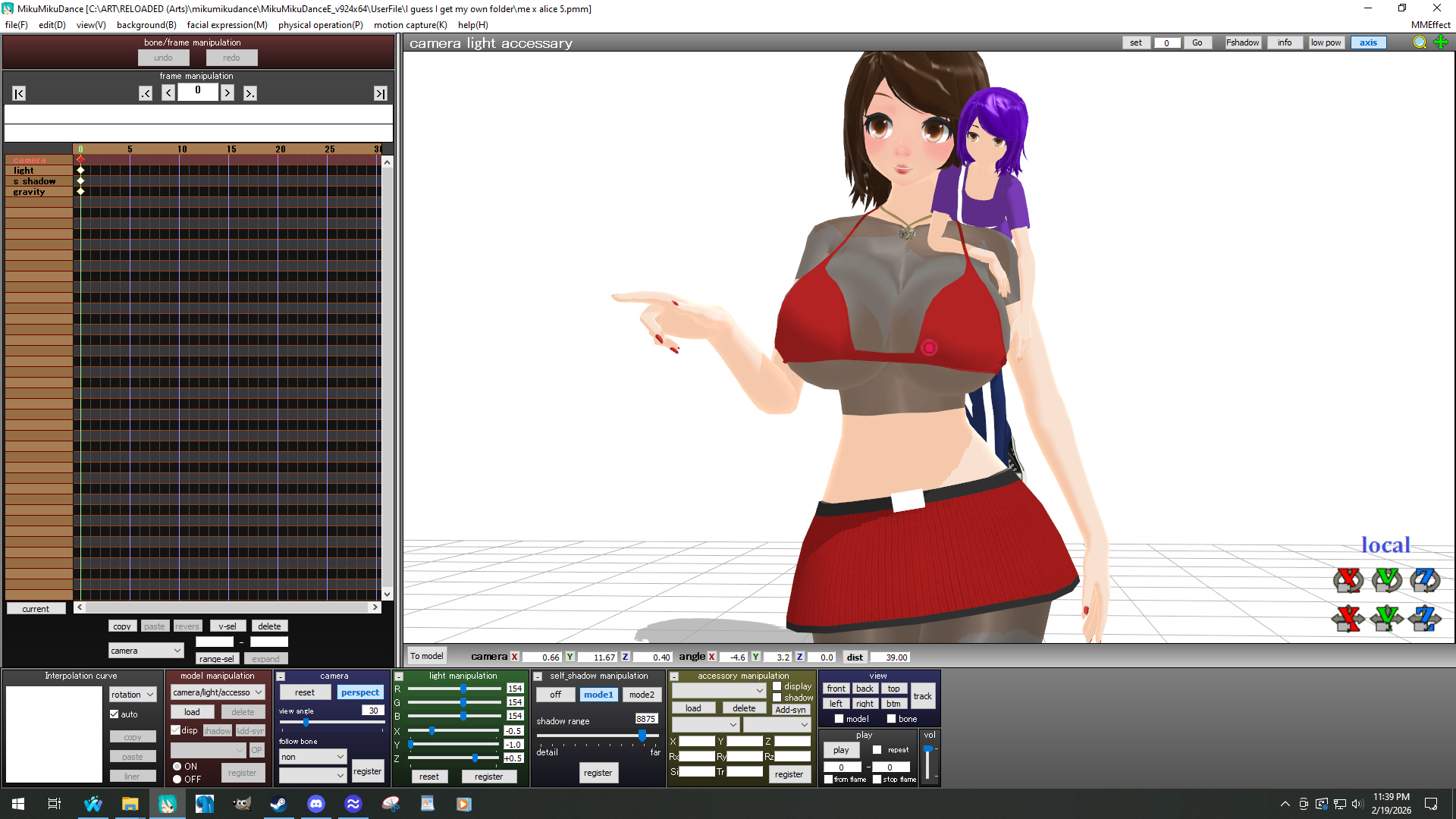Screen dimensions: 1456x819
Task: Toggle the disp checkbox in model manipulation
Action: (x=176, y=730)
